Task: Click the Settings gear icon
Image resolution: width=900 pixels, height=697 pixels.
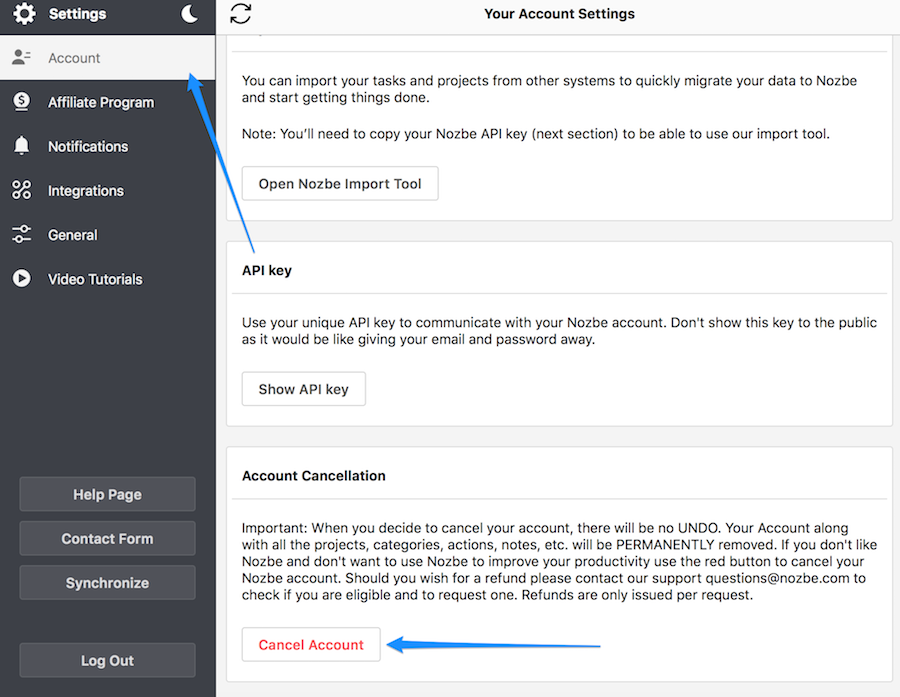Action: (24, 13)
